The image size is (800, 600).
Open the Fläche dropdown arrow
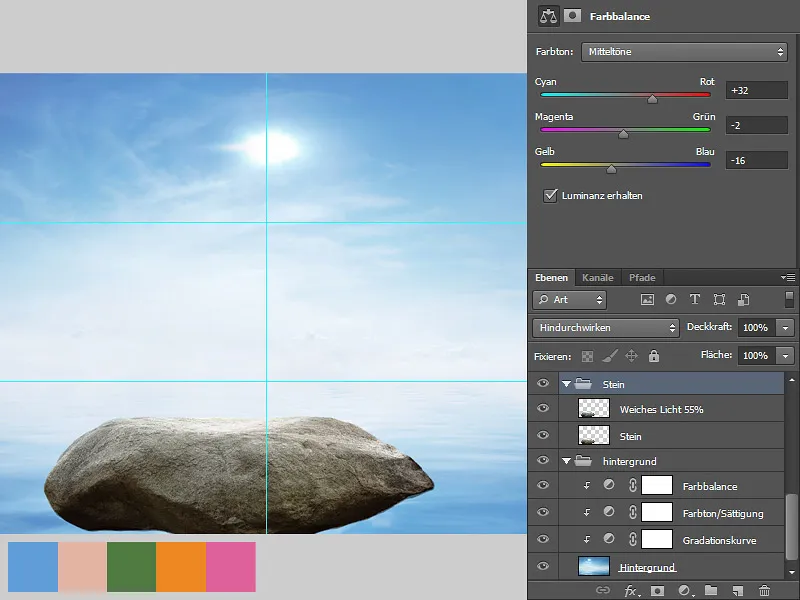[785, 355]
